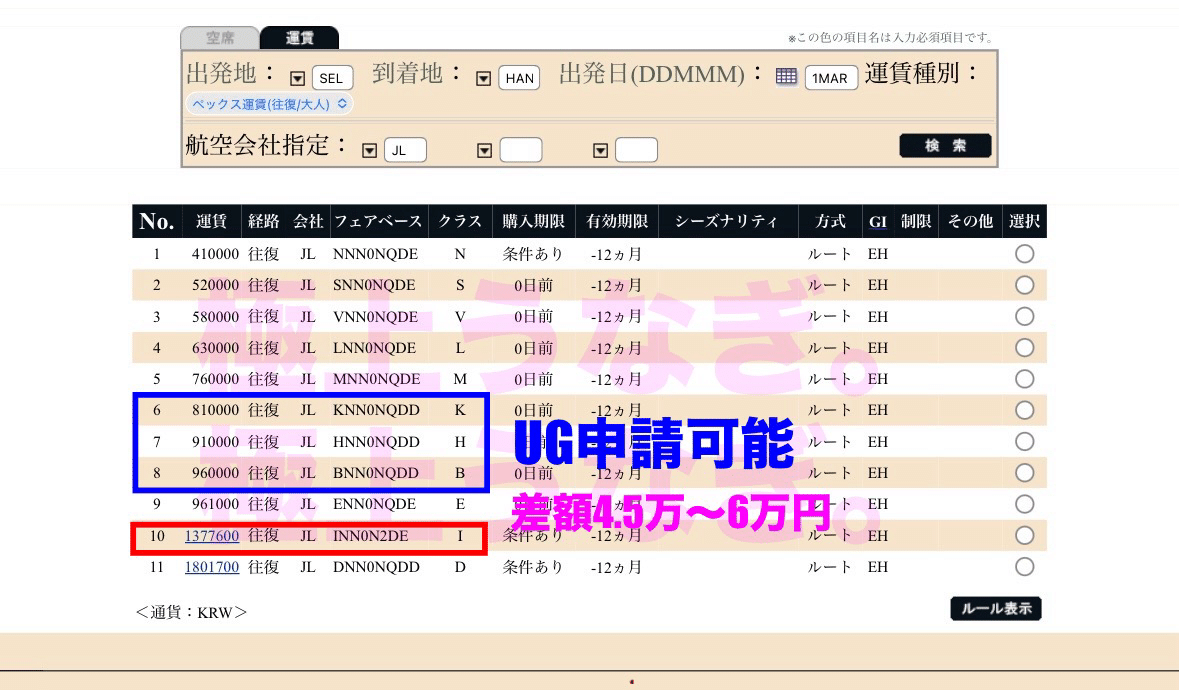Select radio button for fare No.6 KNN0NQDD
The height and width of the screenshot is (690, 1179).
pyautogui.click(x=1024, y=410)
